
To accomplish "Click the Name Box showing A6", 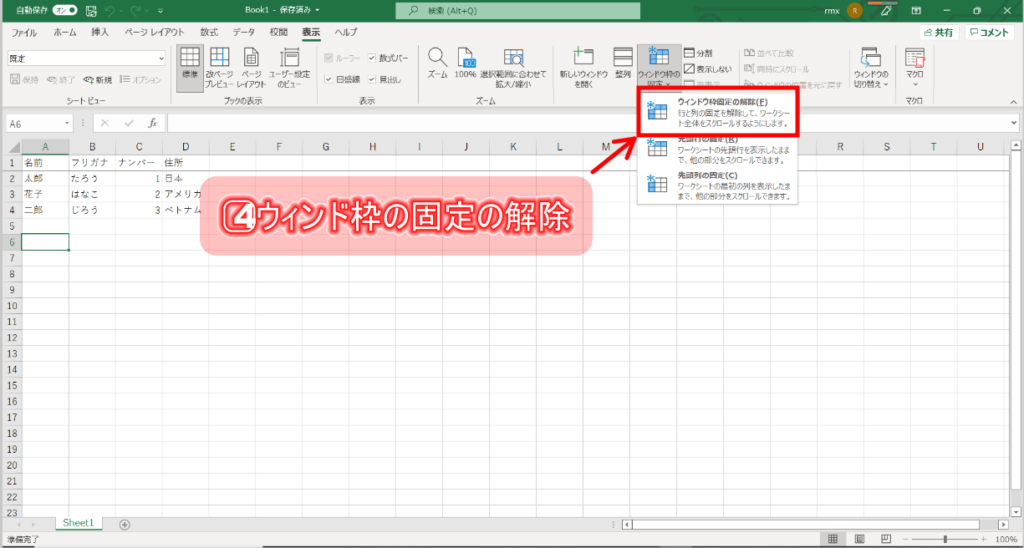I will click(34, 123).
